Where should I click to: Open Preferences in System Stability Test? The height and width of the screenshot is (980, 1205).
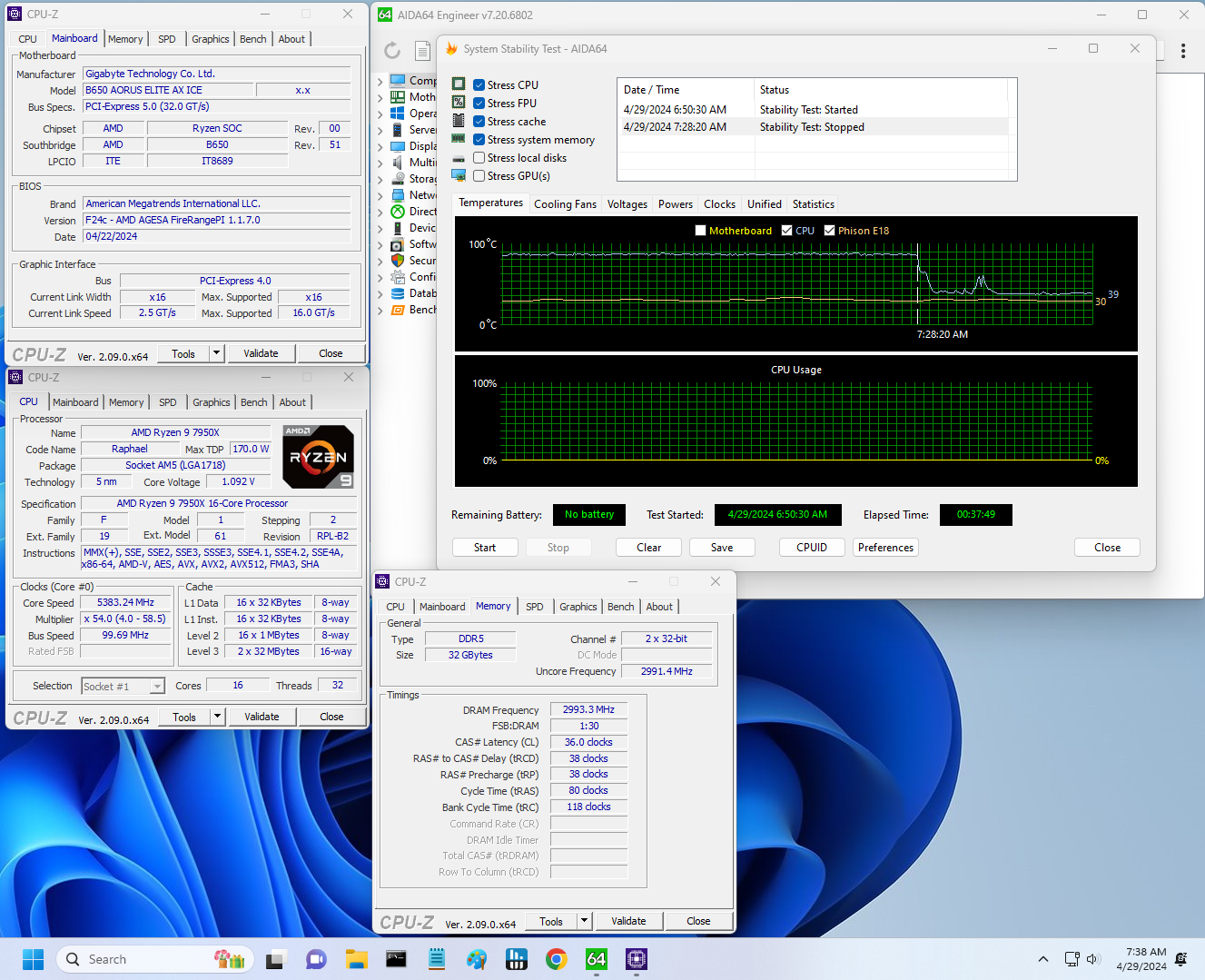click(x=885, y=548)
